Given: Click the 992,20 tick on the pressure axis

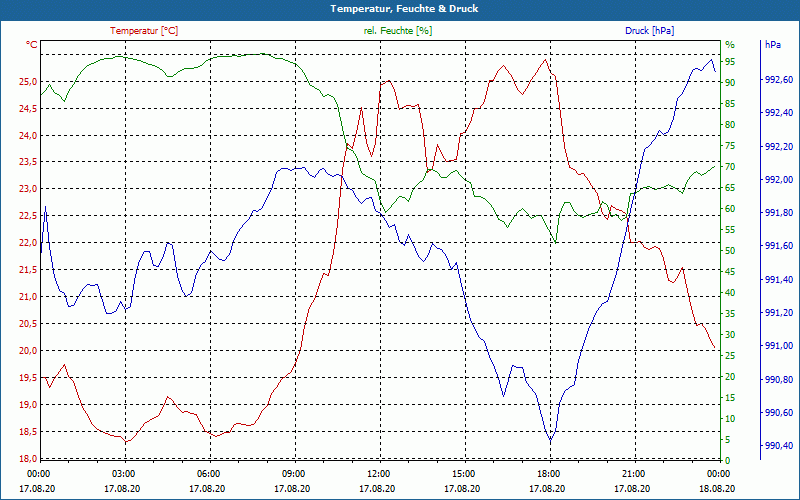Looking at the screenshot, I should [779, 146].
